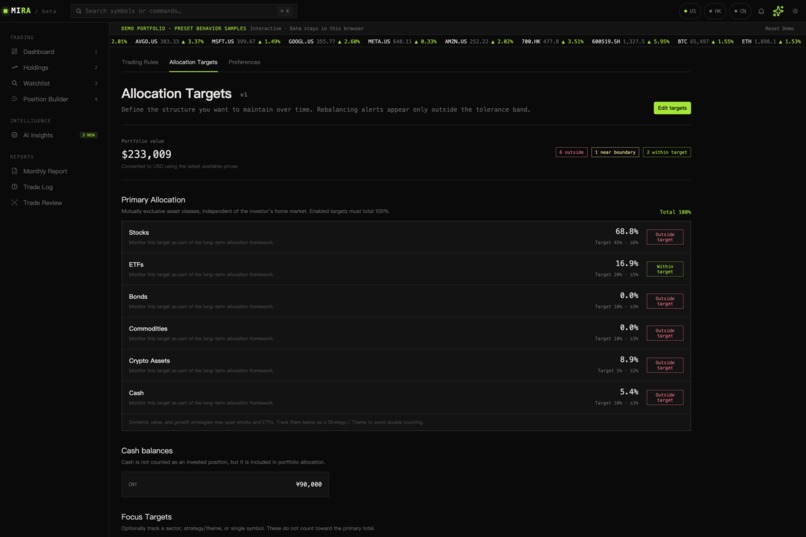Click the '1 near boundary' status chip
The height and width of the screenshot is (537, 806).
click(x=615, y=152)
